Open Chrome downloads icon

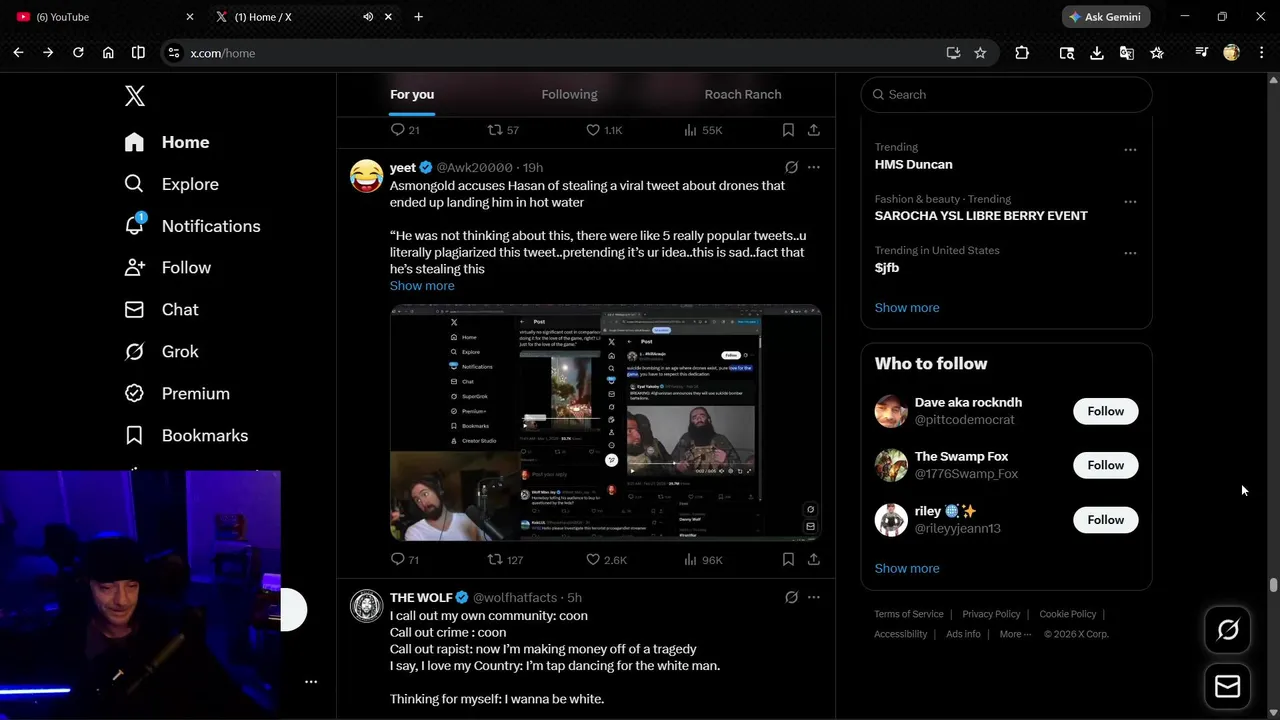pos(1097,53)
